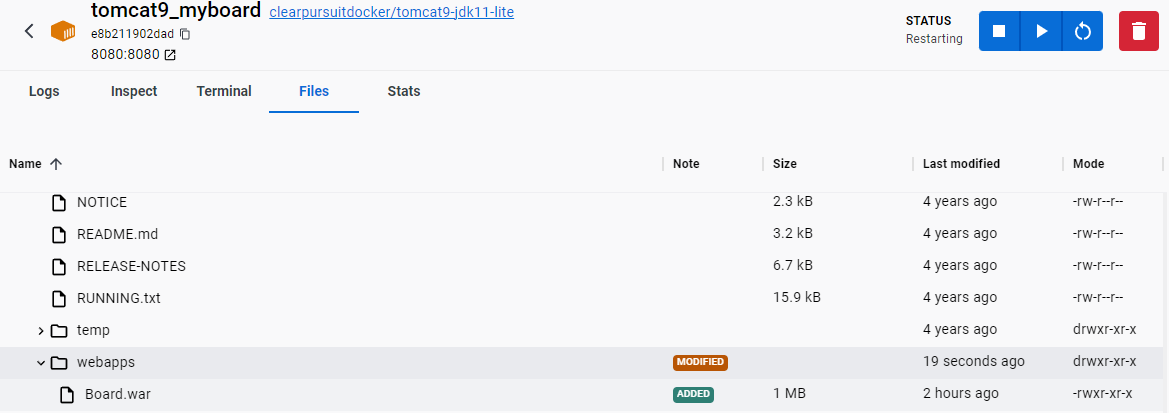Select the RELEASE-NOTES file
Viewport: 1169px width, 413px height.
[584, 267]
